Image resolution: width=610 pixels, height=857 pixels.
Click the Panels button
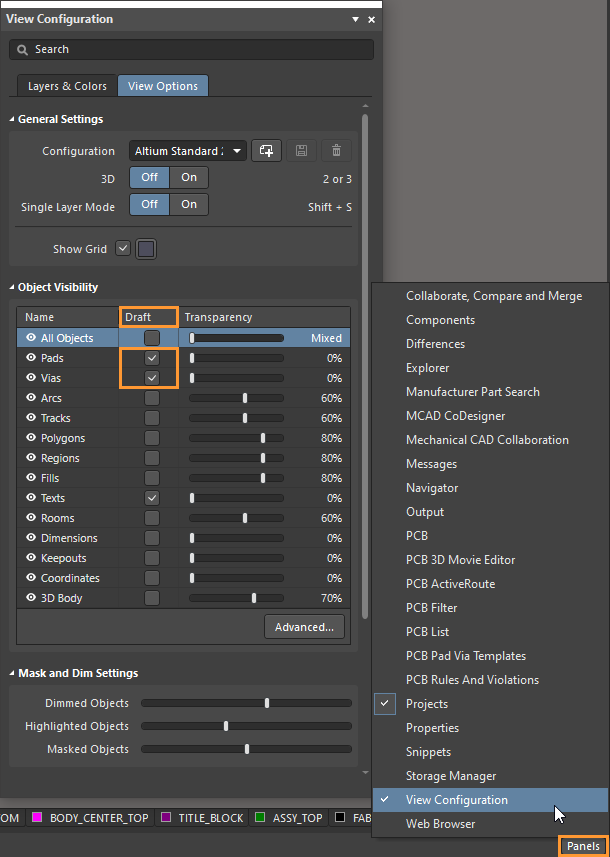[583, 846]
